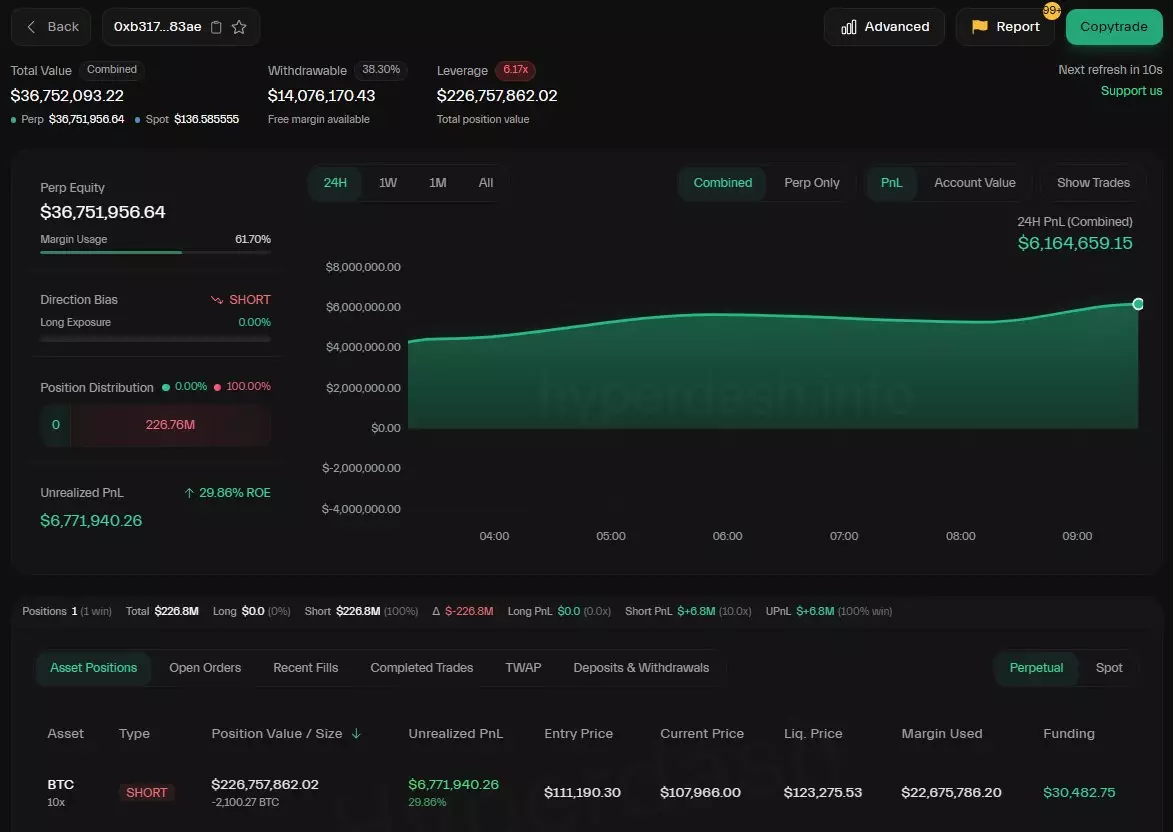Open the Support us link

pyautogui.click(x=1131, y=91)
